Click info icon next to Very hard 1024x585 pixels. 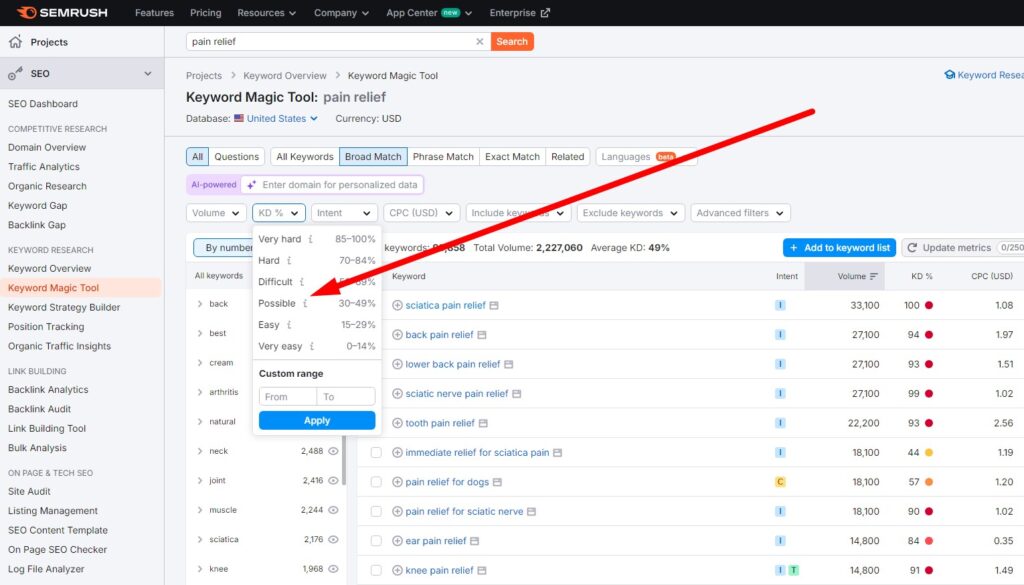(x=311, y=239)
